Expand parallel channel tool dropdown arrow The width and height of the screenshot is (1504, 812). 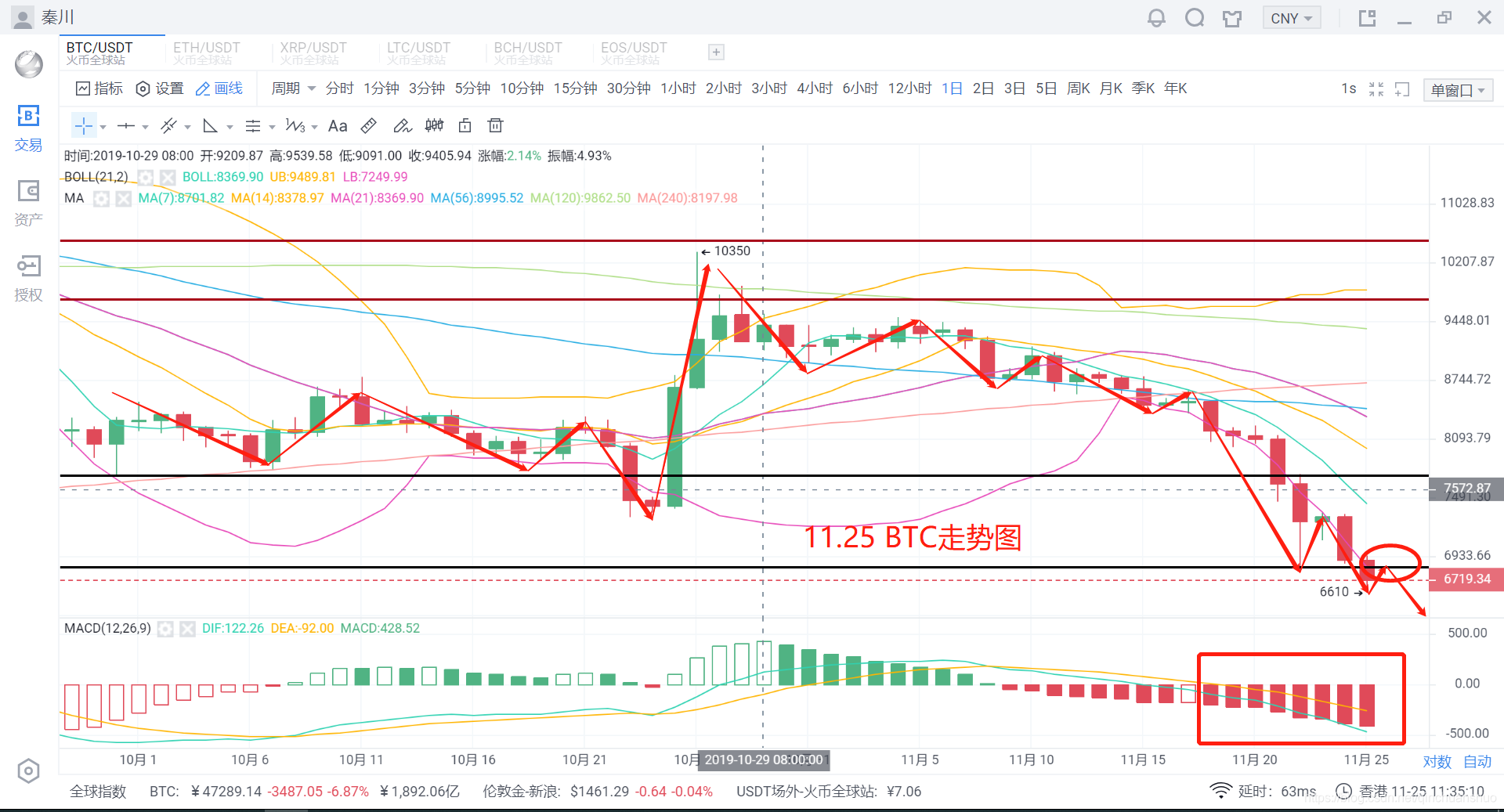pyautogui.click(x=187, y=127)
